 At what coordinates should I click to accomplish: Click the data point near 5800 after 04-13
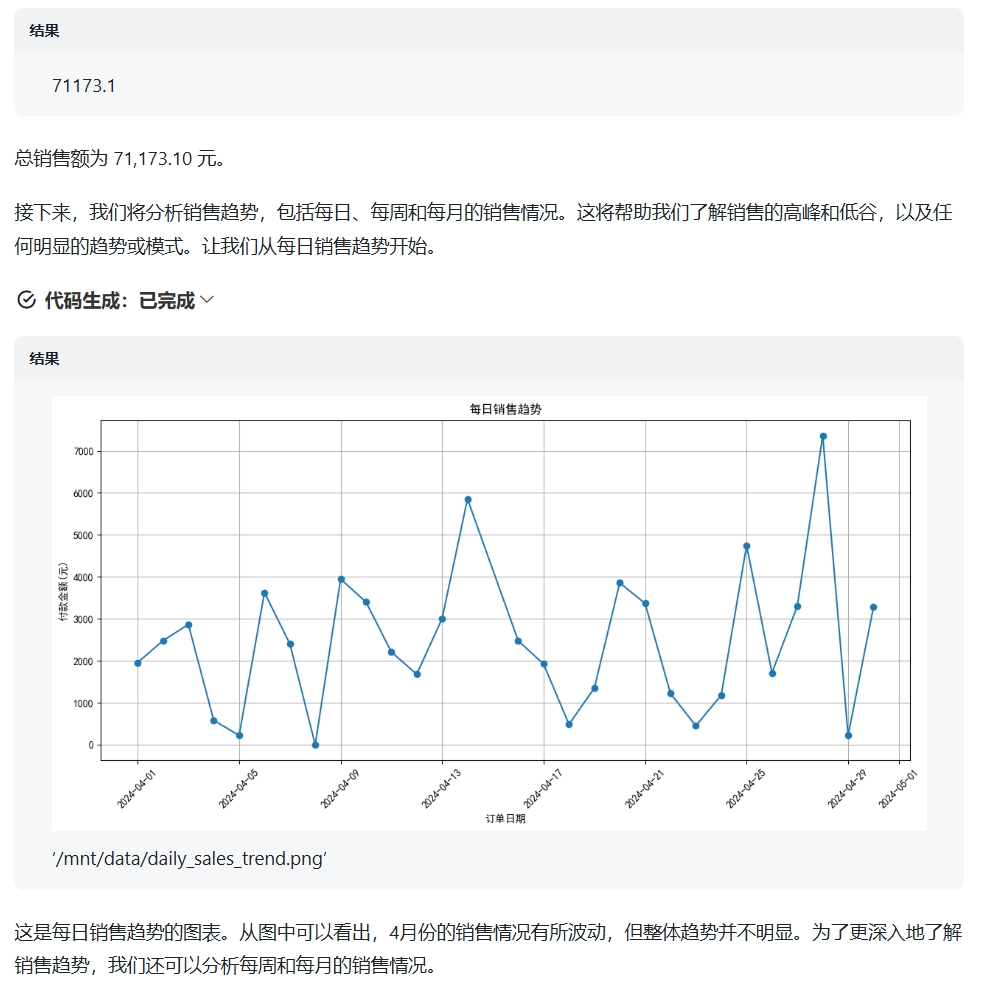(468, 500)
